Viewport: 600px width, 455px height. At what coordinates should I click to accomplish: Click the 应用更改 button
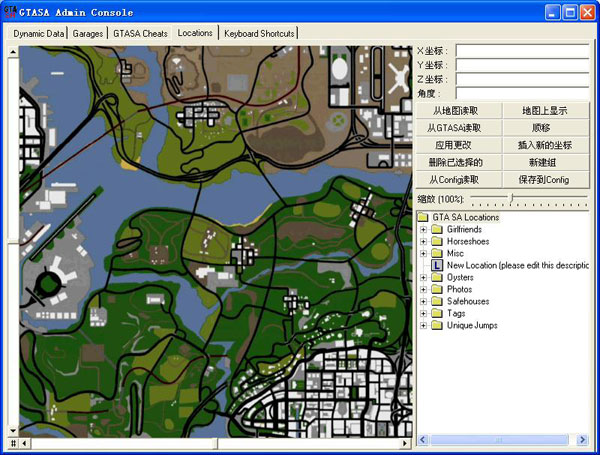459,145
